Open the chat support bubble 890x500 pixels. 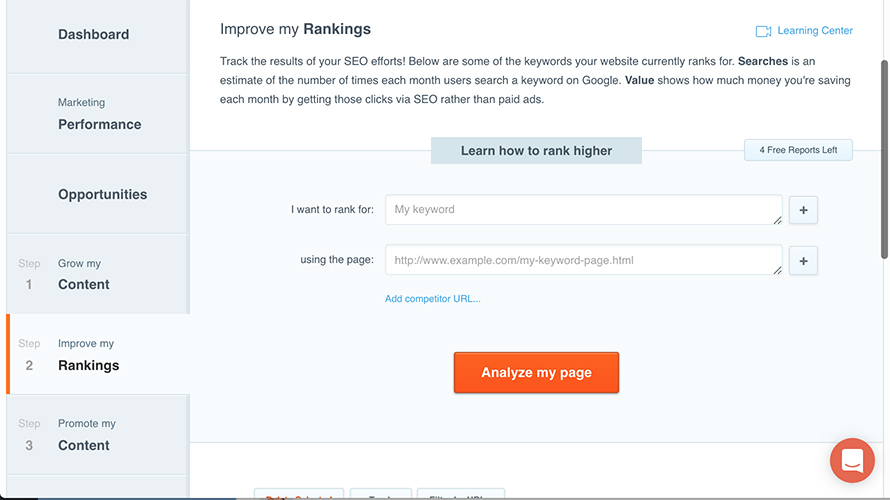[x=852, y=461]
